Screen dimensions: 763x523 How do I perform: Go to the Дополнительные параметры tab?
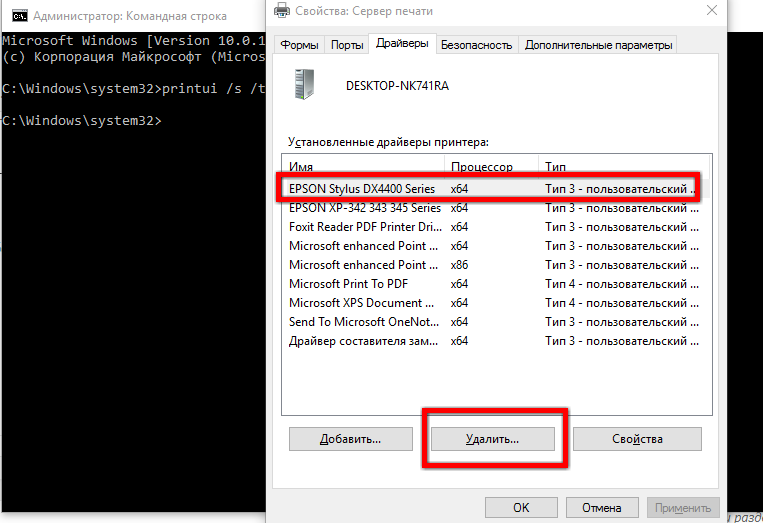coord(598,45)
